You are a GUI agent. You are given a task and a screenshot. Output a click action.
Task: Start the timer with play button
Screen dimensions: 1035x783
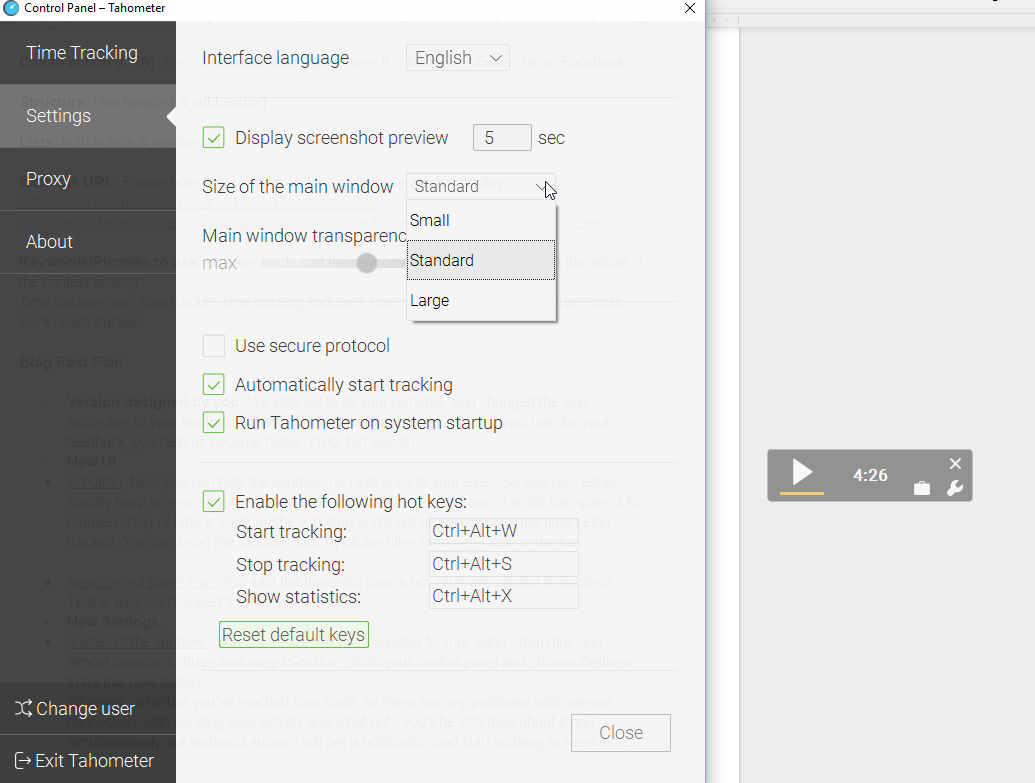(x=802, y=472)
